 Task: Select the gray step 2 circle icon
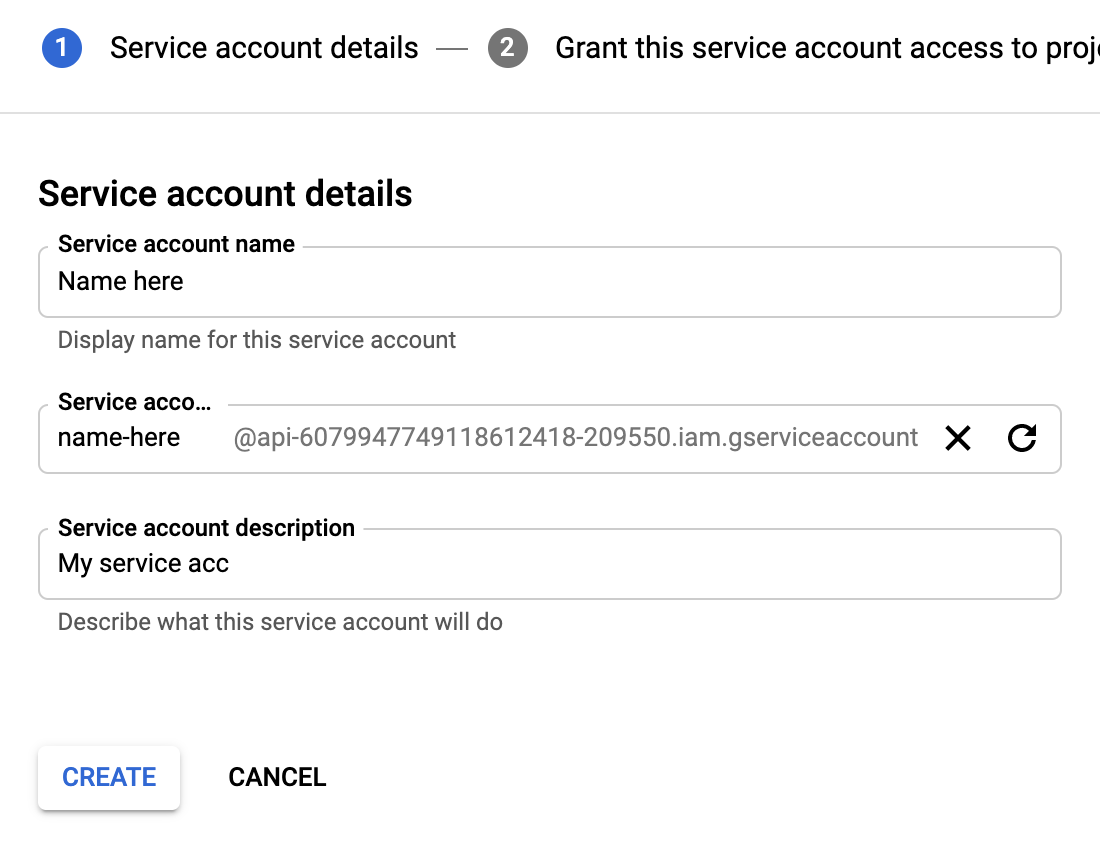pos(507,48)
